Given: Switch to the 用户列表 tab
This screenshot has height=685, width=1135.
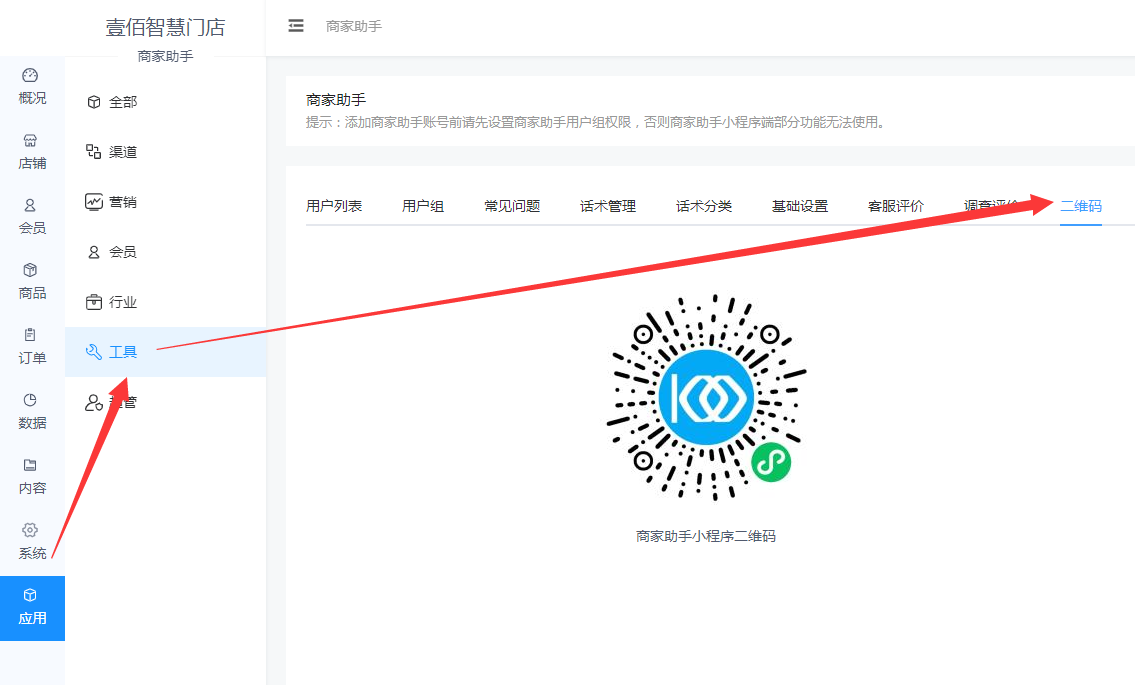Looking at the screenshot, I should click(334, 206).
